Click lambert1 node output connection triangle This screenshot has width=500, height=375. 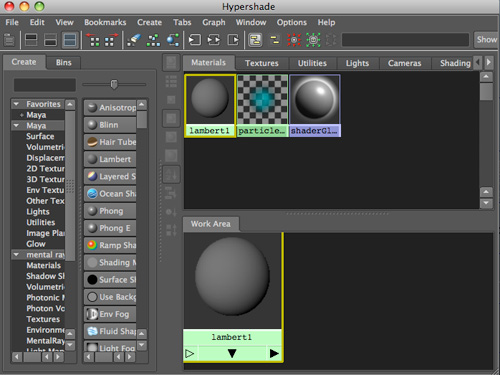[274, 353]
